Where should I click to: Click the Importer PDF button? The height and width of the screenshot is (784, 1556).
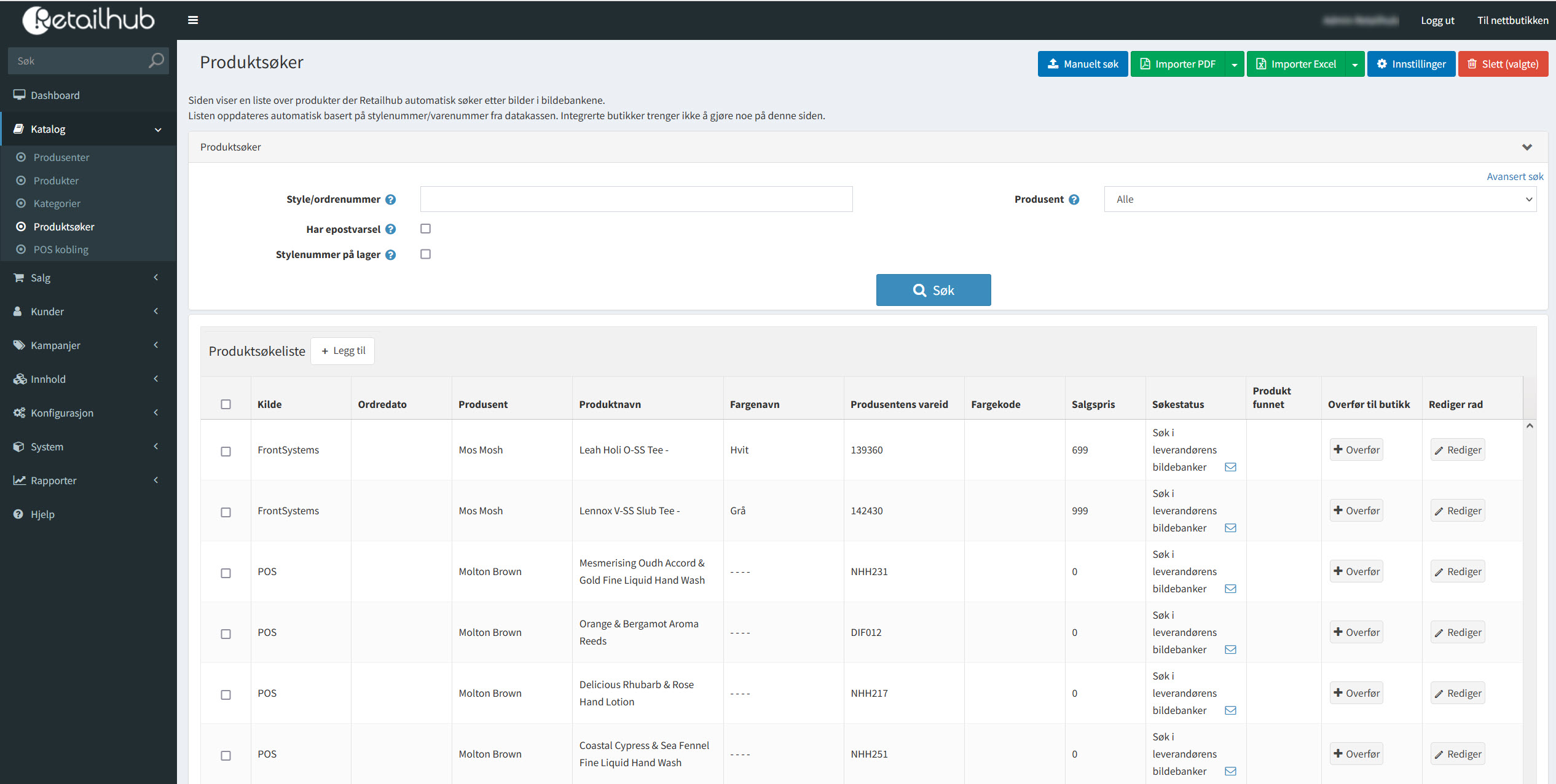point(1178,64)
